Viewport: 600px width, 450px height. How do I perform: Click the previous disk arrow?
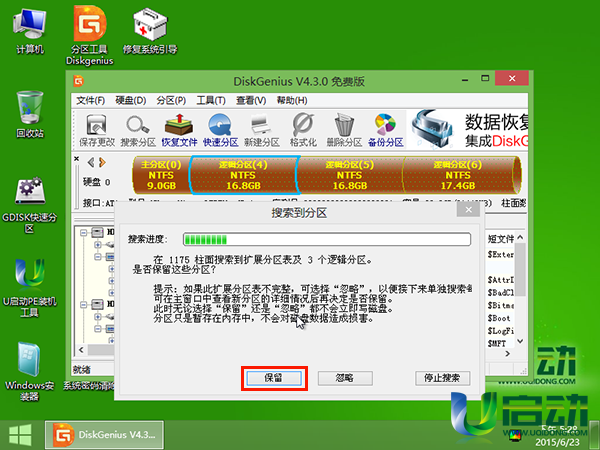pyautogui.click(x=91, y=163)
